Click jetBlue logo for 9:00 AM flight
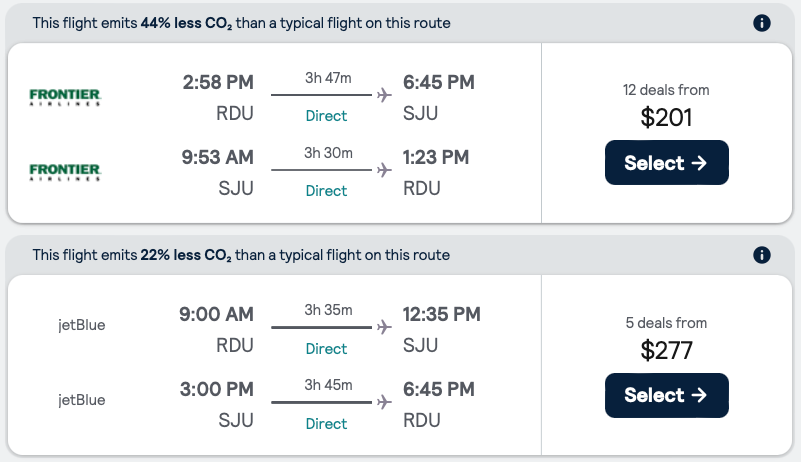The width and height of the screenshot is (801, 462). click(x=82, y=325)
